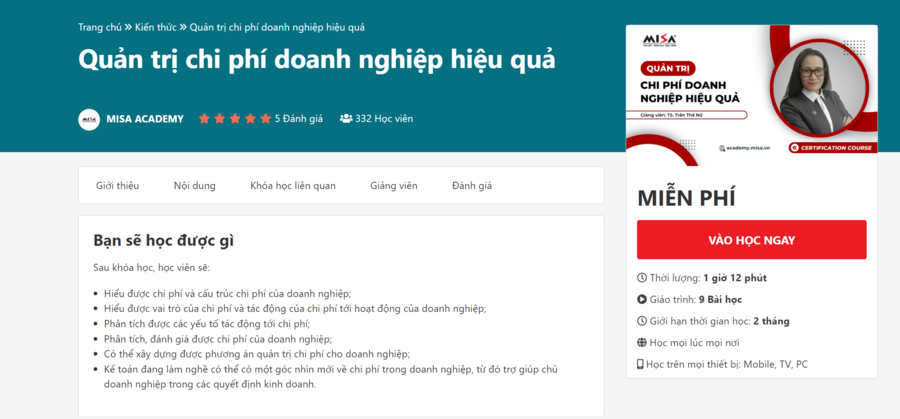Open the Trang chủ breadcrumb link
This screenshot has width=900, height=419.
point(100,27)
